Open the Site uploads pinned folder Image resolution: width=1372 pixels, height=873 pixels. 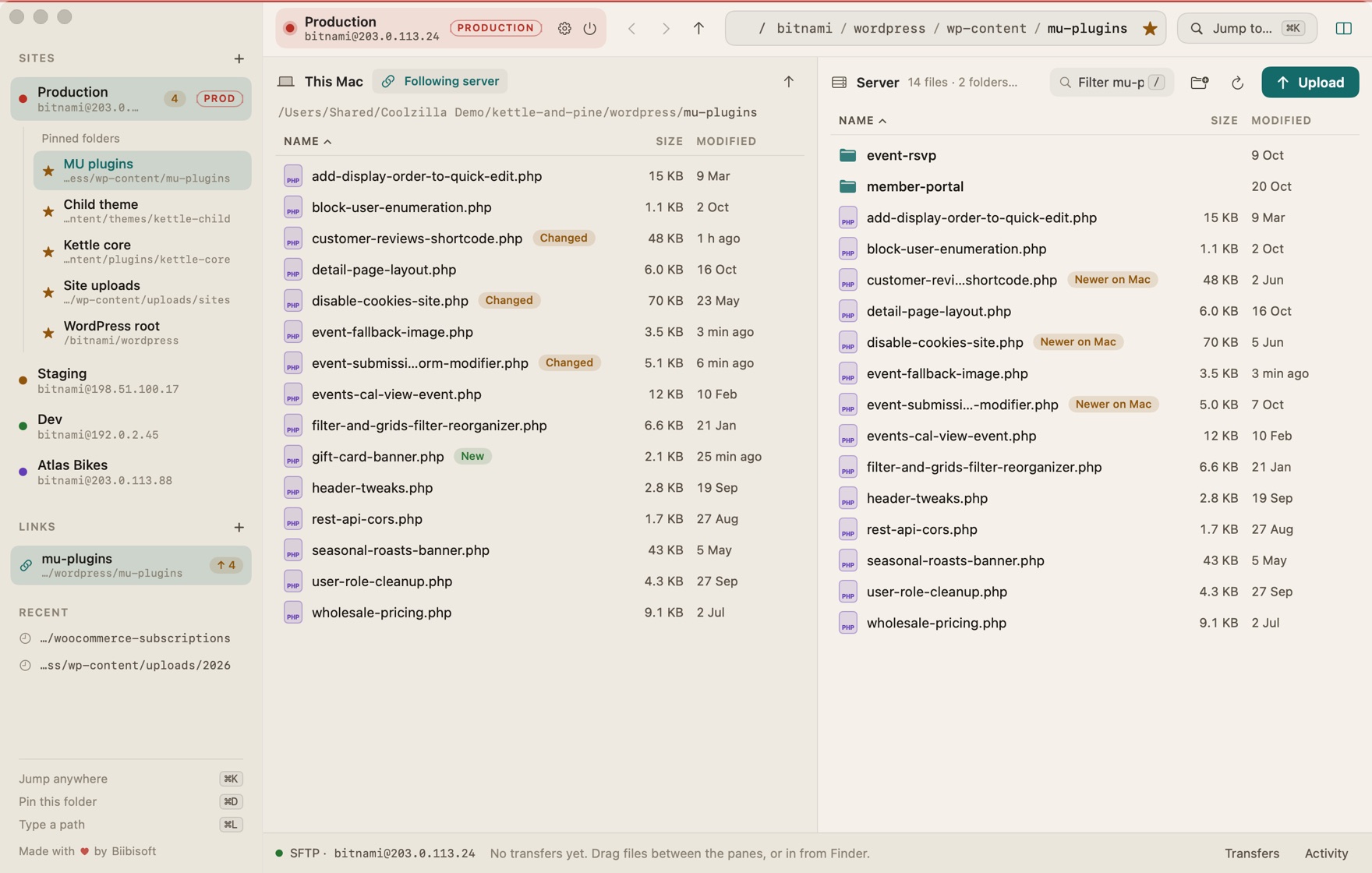[143, 292]
